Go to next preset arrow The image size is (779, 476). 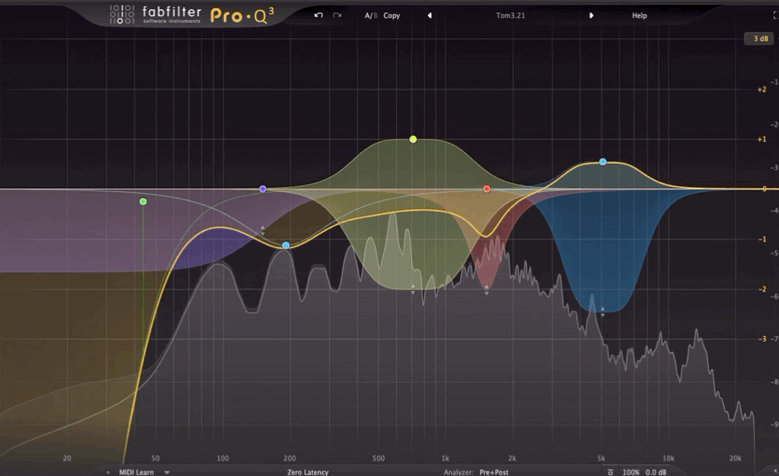[x=591, y=15]
